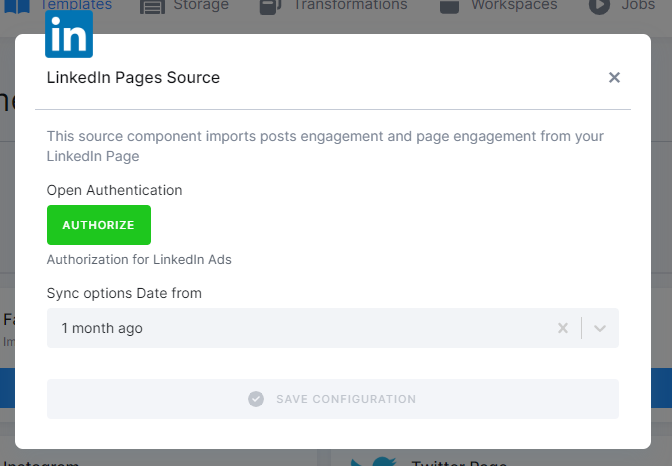Click the Save Configuration checkmark icon

[x=256, y=399]
